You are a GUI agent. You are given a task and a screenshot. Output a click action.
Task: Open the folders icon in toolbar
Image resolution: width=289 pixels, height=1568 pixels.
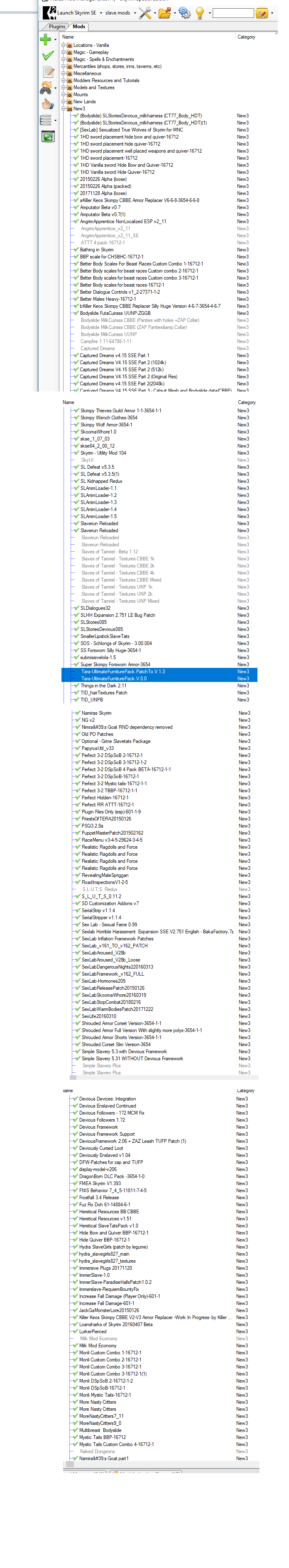pyautogui.click(x=164, y=13)
